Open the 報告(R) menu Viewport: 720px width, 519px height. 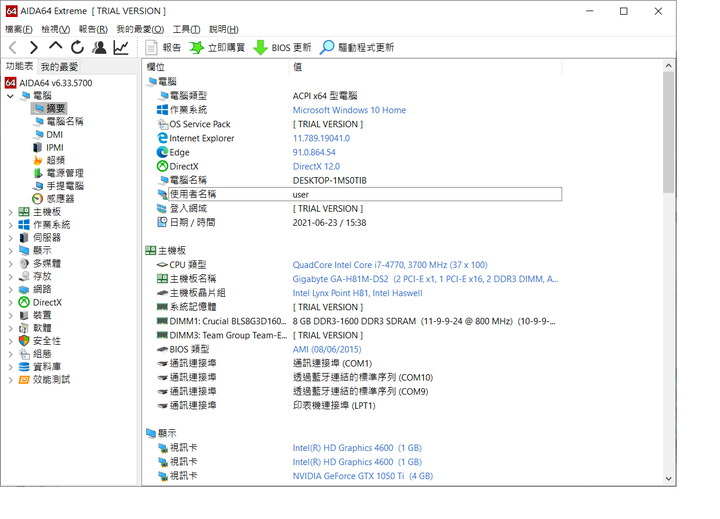[x=93, y=29]
